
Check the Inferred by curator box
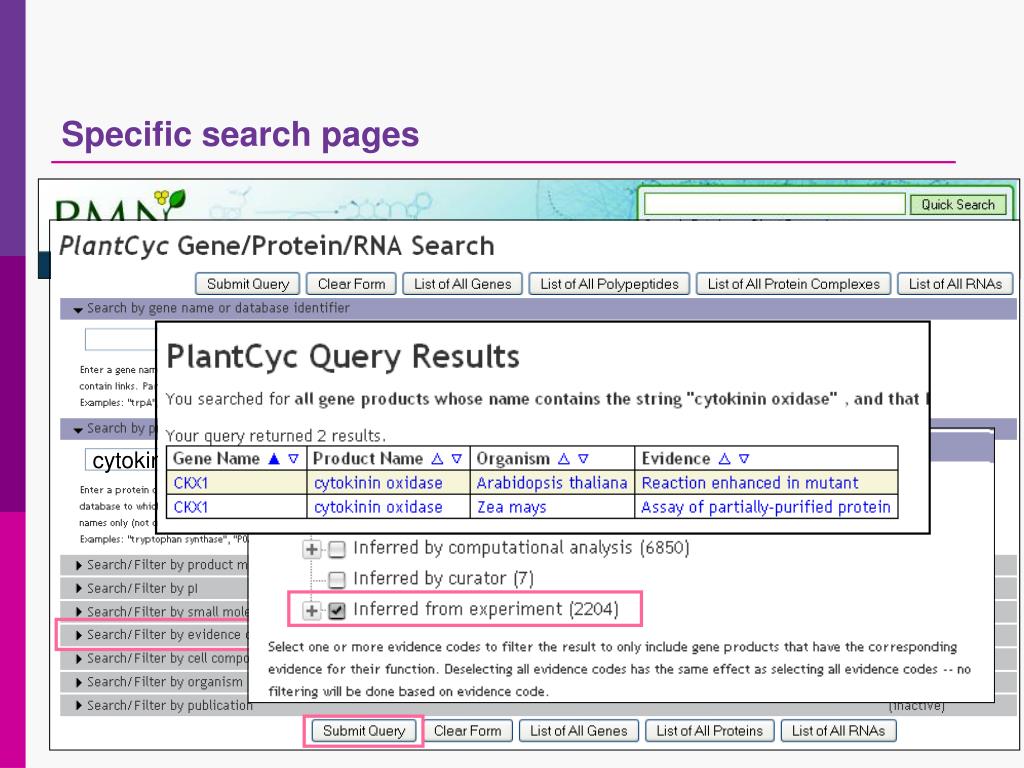pyautogui.click(x=336, y=579)
